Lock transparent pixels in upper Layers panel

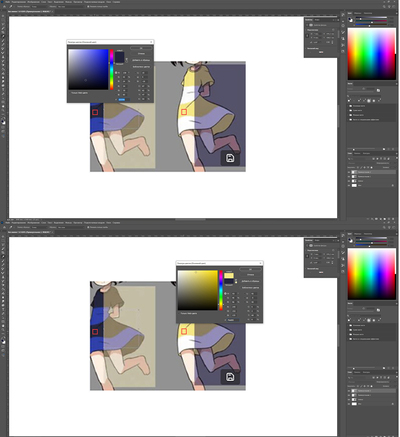coord(358,167)
